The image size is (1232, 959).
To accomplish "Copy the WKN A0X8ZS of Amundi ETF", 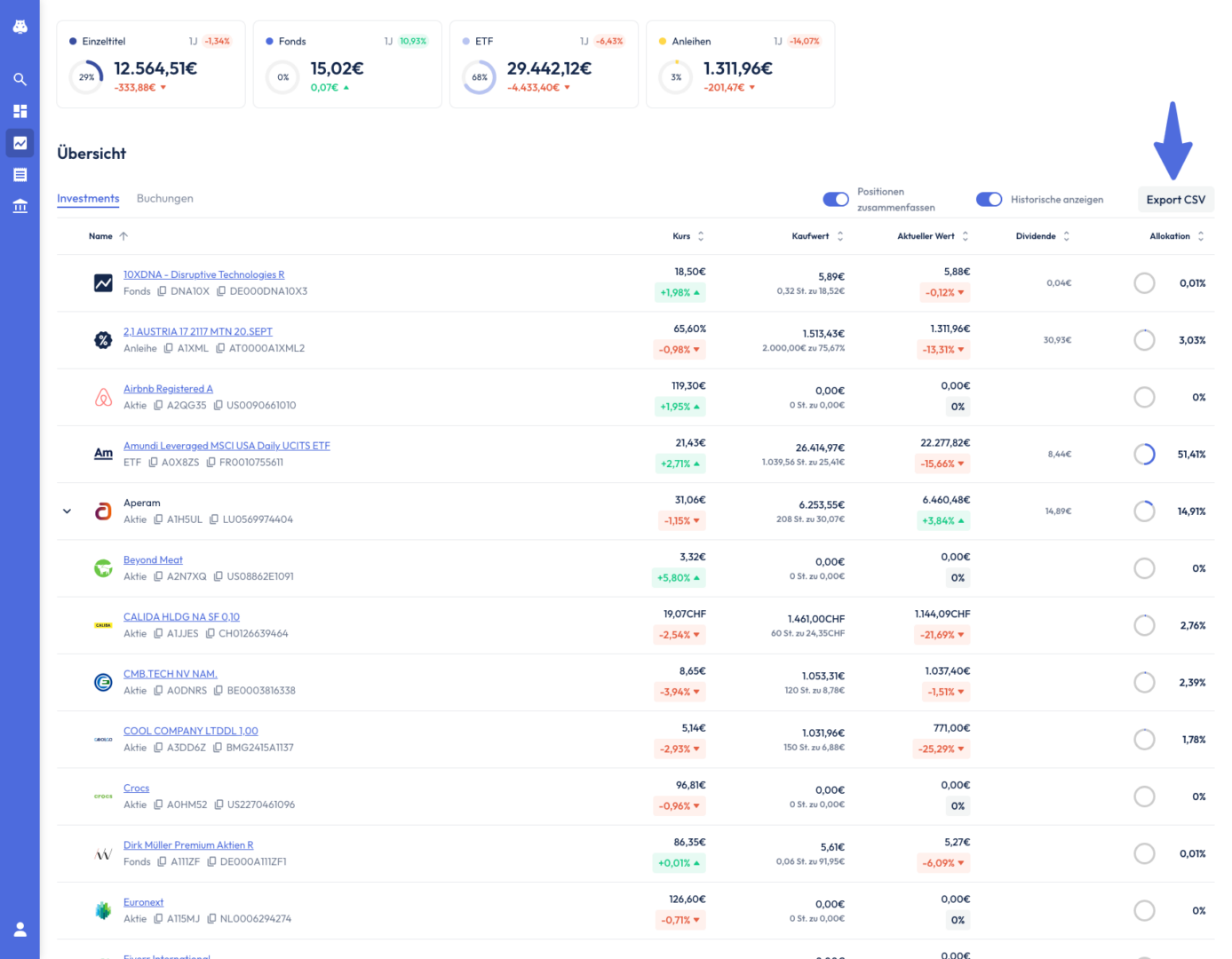I will [x=153, y=462].
